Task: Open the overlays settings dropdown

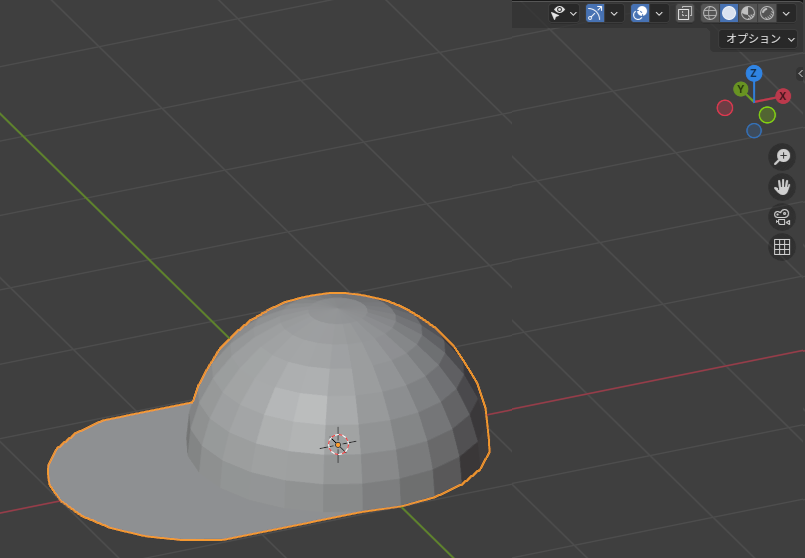Action: pyautogui.click(x=659, y=13)
